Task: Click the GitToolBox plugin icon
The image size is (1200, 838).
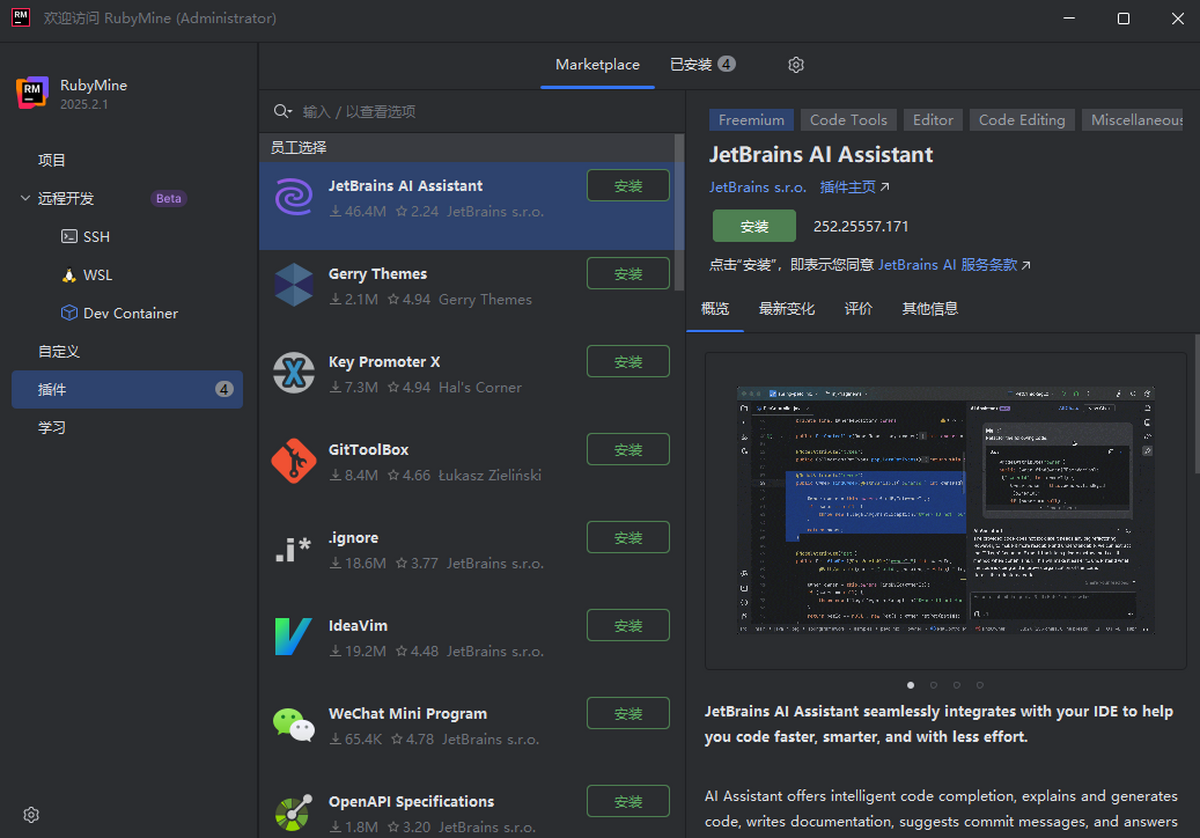Action: tap(293, 461)
